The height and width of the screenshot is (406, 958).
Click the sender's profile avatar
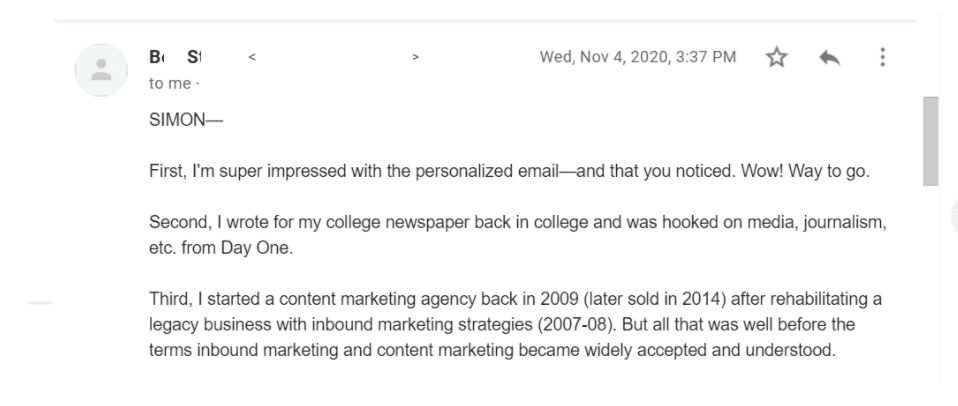click(x=101, y=69)
